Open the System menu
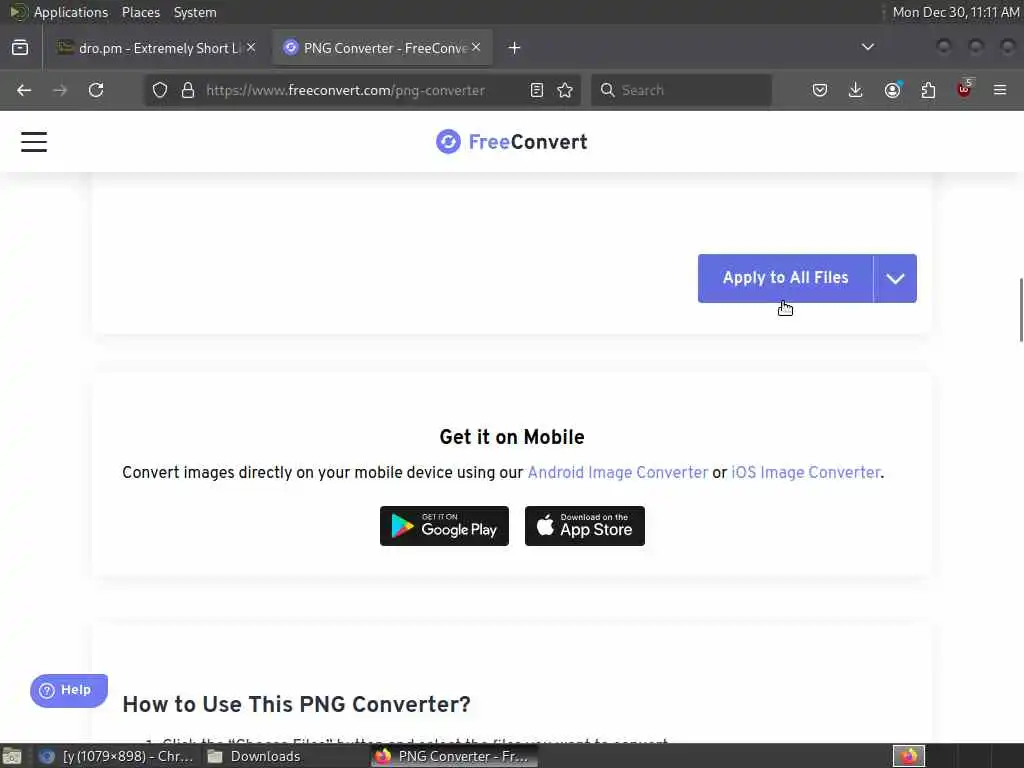The width and height of the screenshot is (1024, 768). (x=195, y=12)
